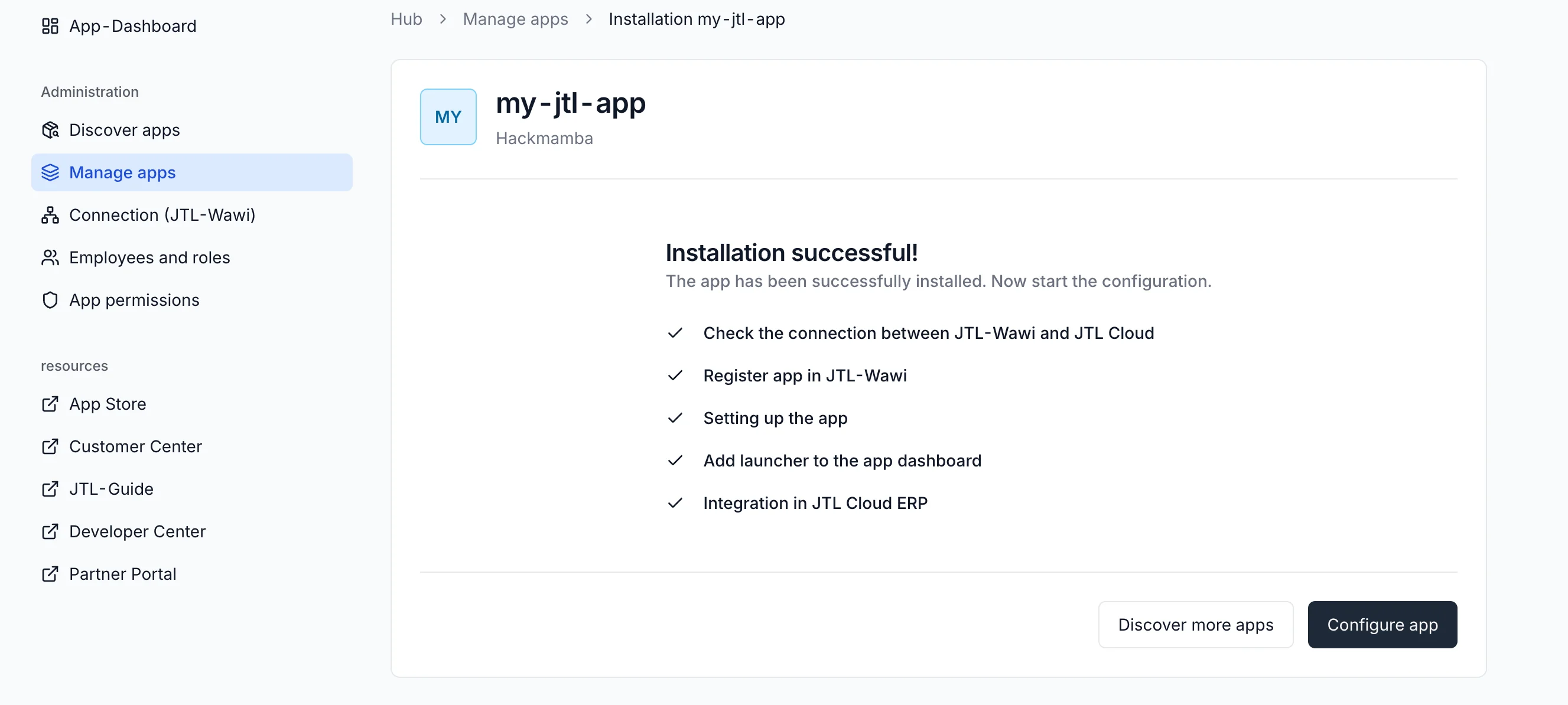Click the MY app logo tile

pyautogui.click(x=448, y=117)
